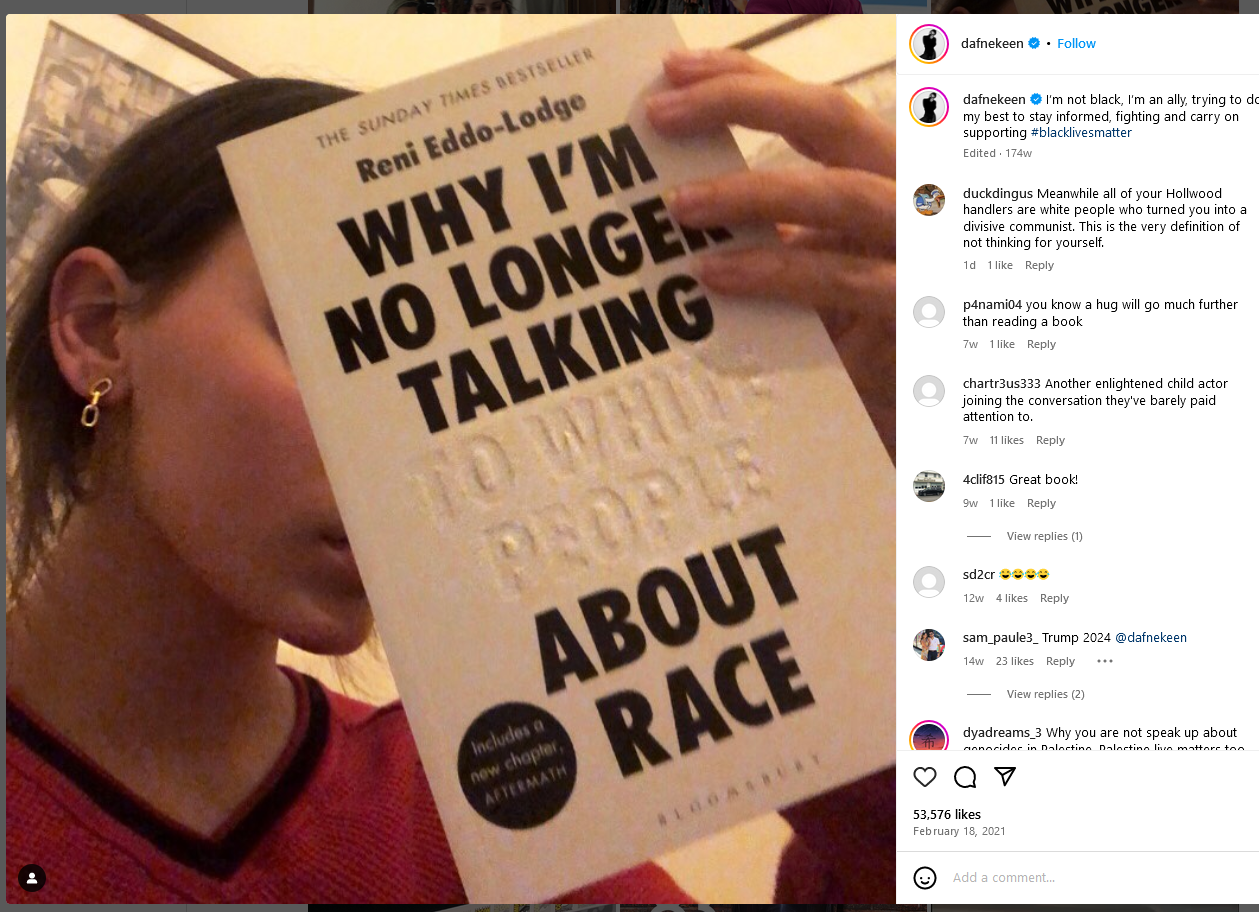
Task: Reply to the duckdingus comment
Action: coord(1039,265)
